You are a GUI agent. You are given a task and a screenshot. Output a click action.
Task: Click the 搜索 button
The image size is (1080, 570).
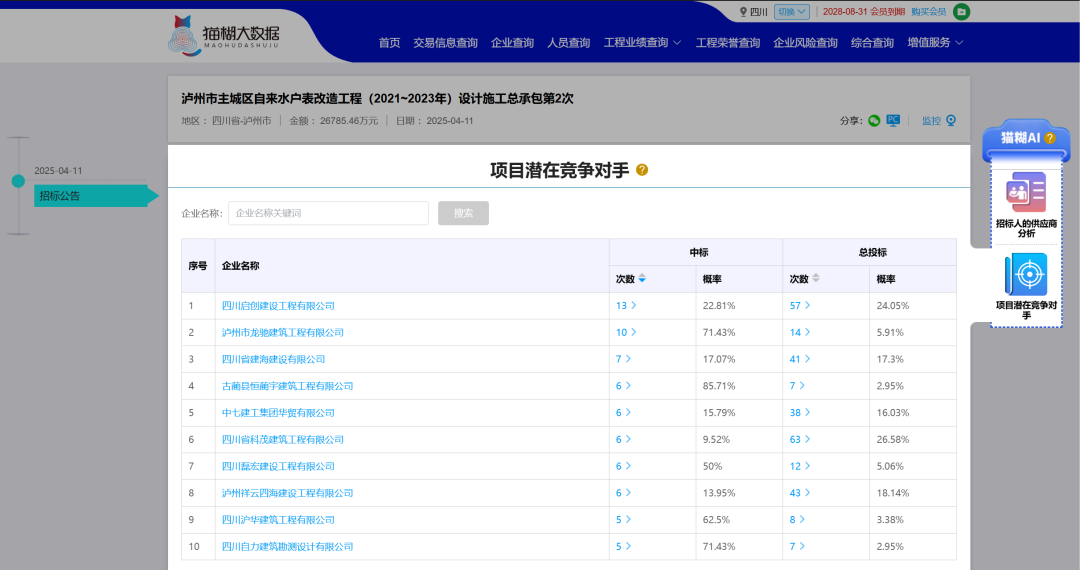coord(464,213)
